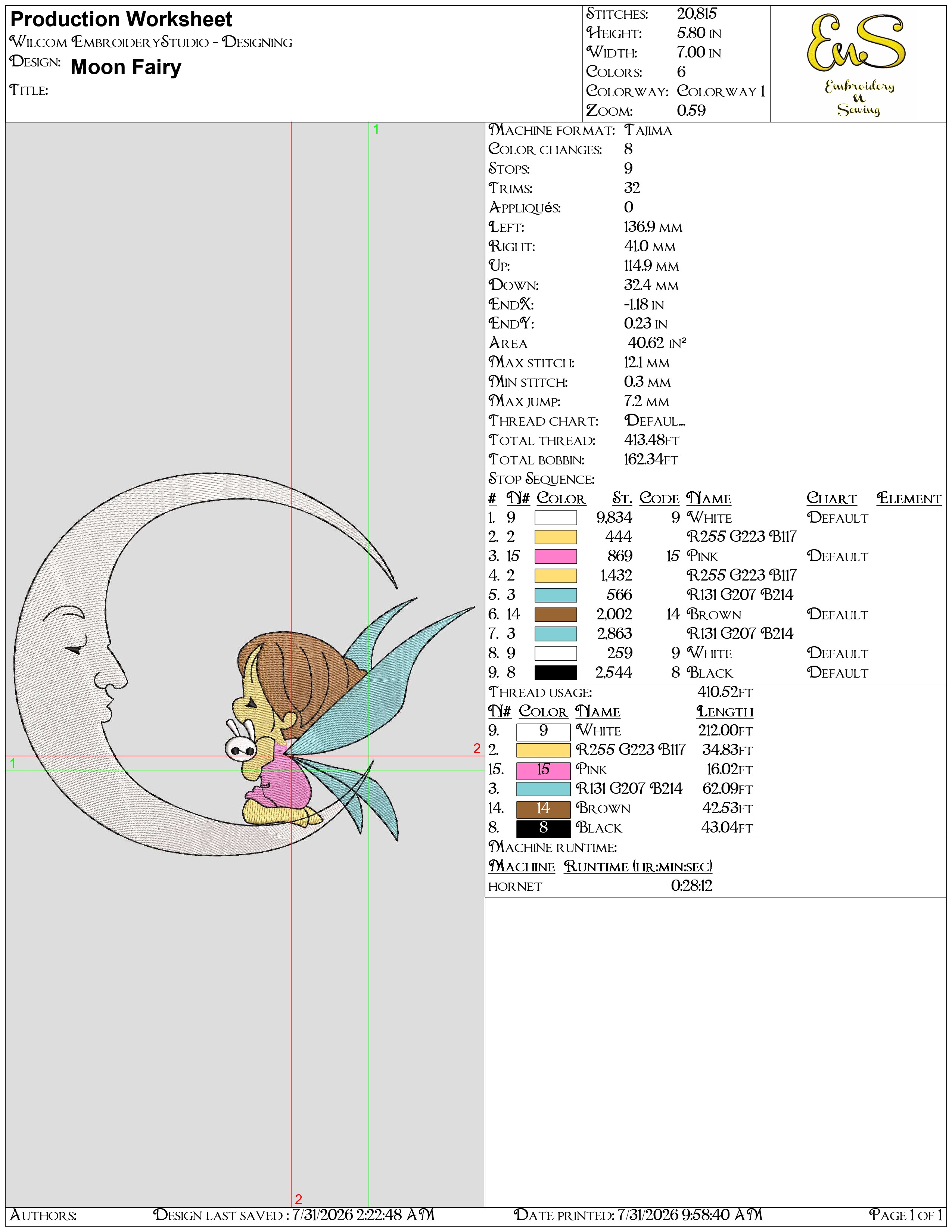
Task: Click the Length column header in thread usage
Action: (x=725, y=712)
